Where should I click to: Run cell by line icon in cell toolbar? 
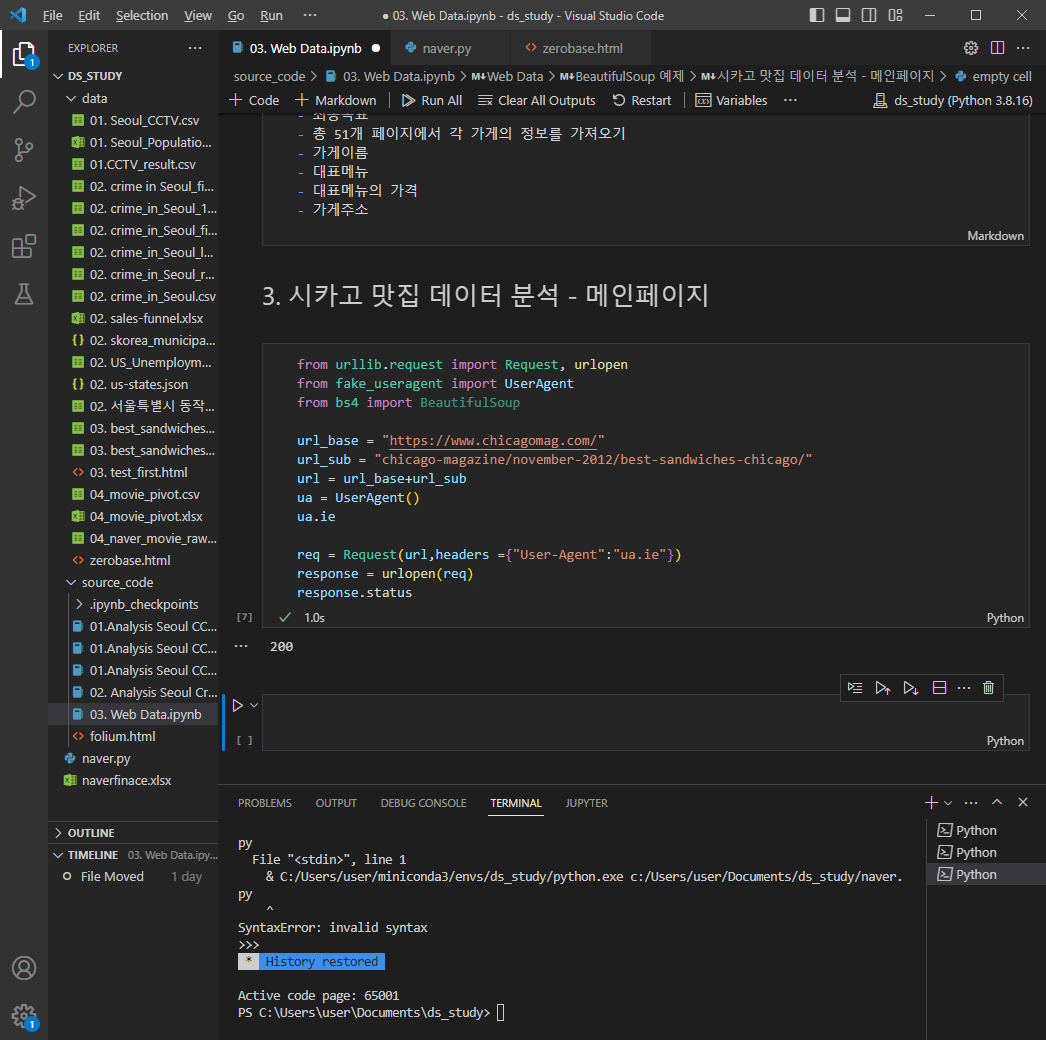[855, 688]
